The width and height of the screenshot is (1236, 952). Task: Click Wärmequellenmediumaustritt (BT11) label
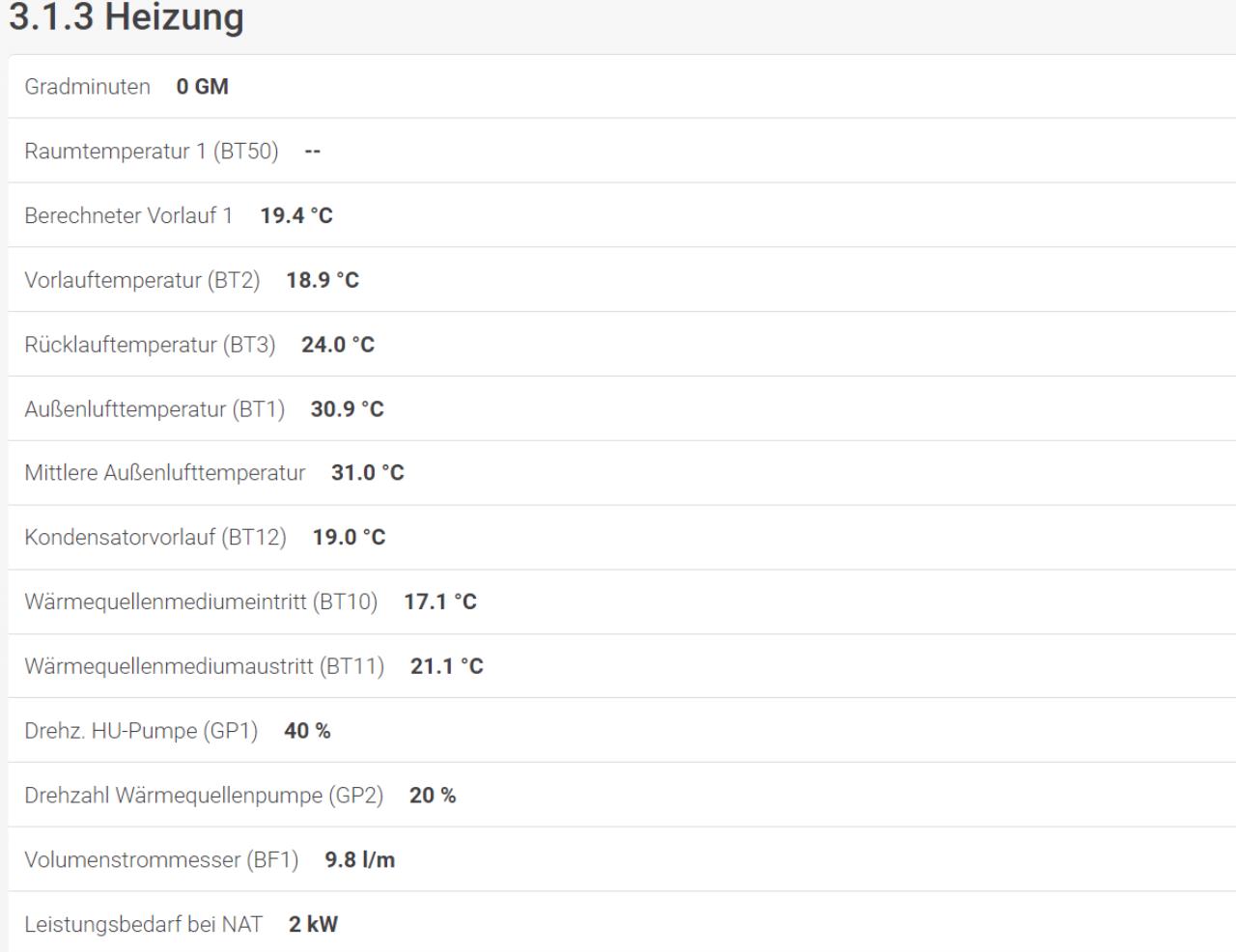click(205, 666)
